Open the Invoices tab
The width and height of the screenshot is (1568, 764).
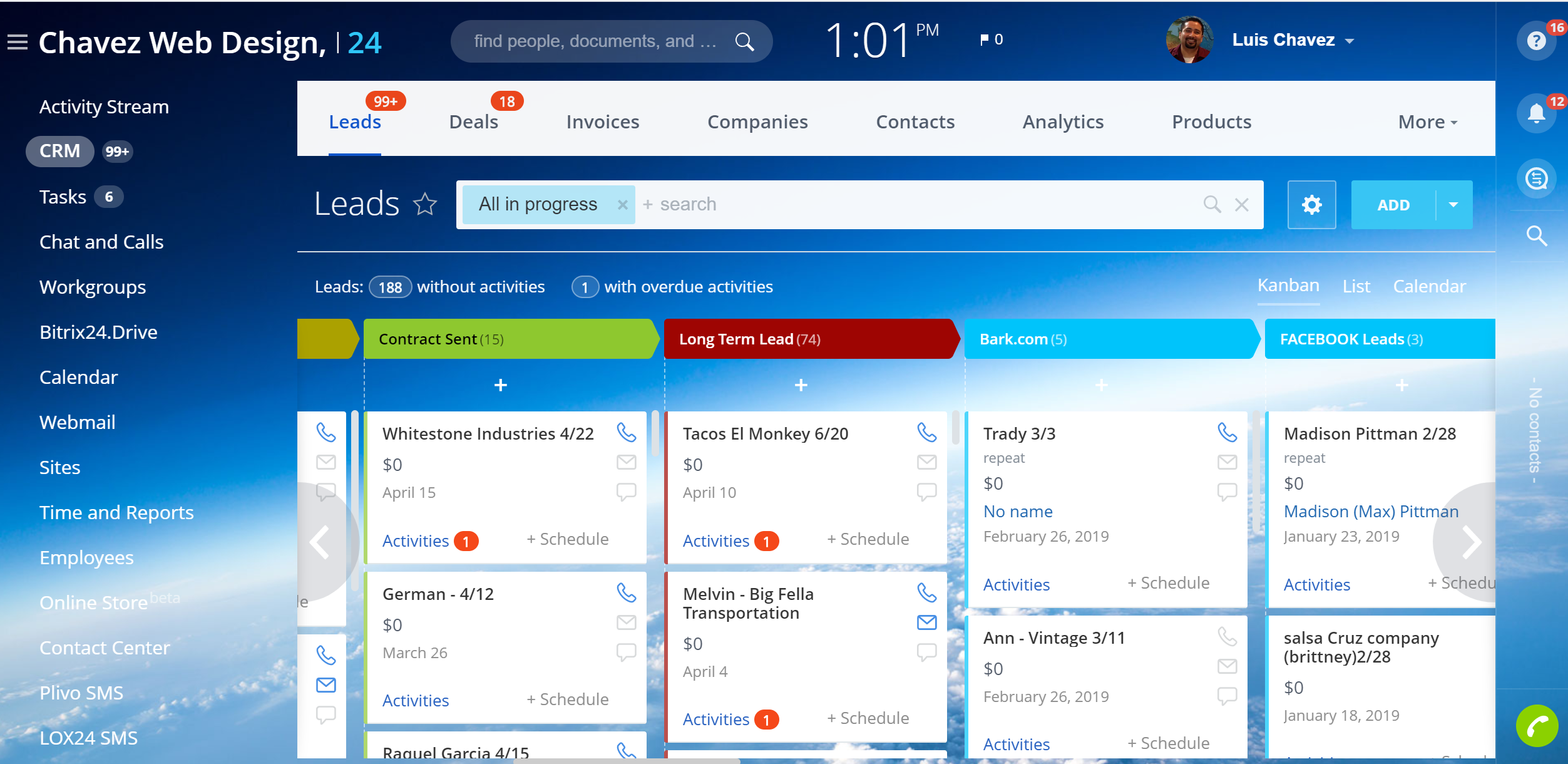[x=602, y=121]
